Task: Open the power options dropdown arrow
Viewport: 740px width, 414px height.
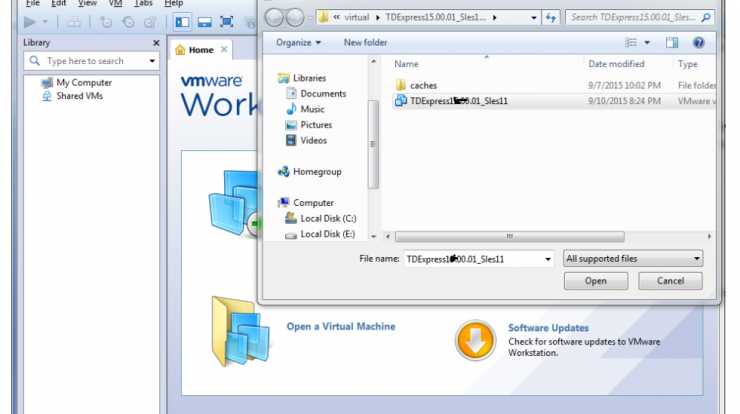Action: 45,22
